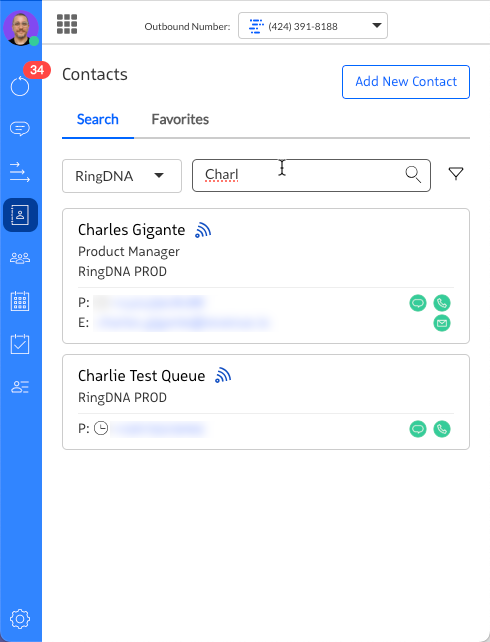Image resolution: width=490 pixels, height=642 pixels.
Task: Select the Search tab
Action: [x=98, y=119]
